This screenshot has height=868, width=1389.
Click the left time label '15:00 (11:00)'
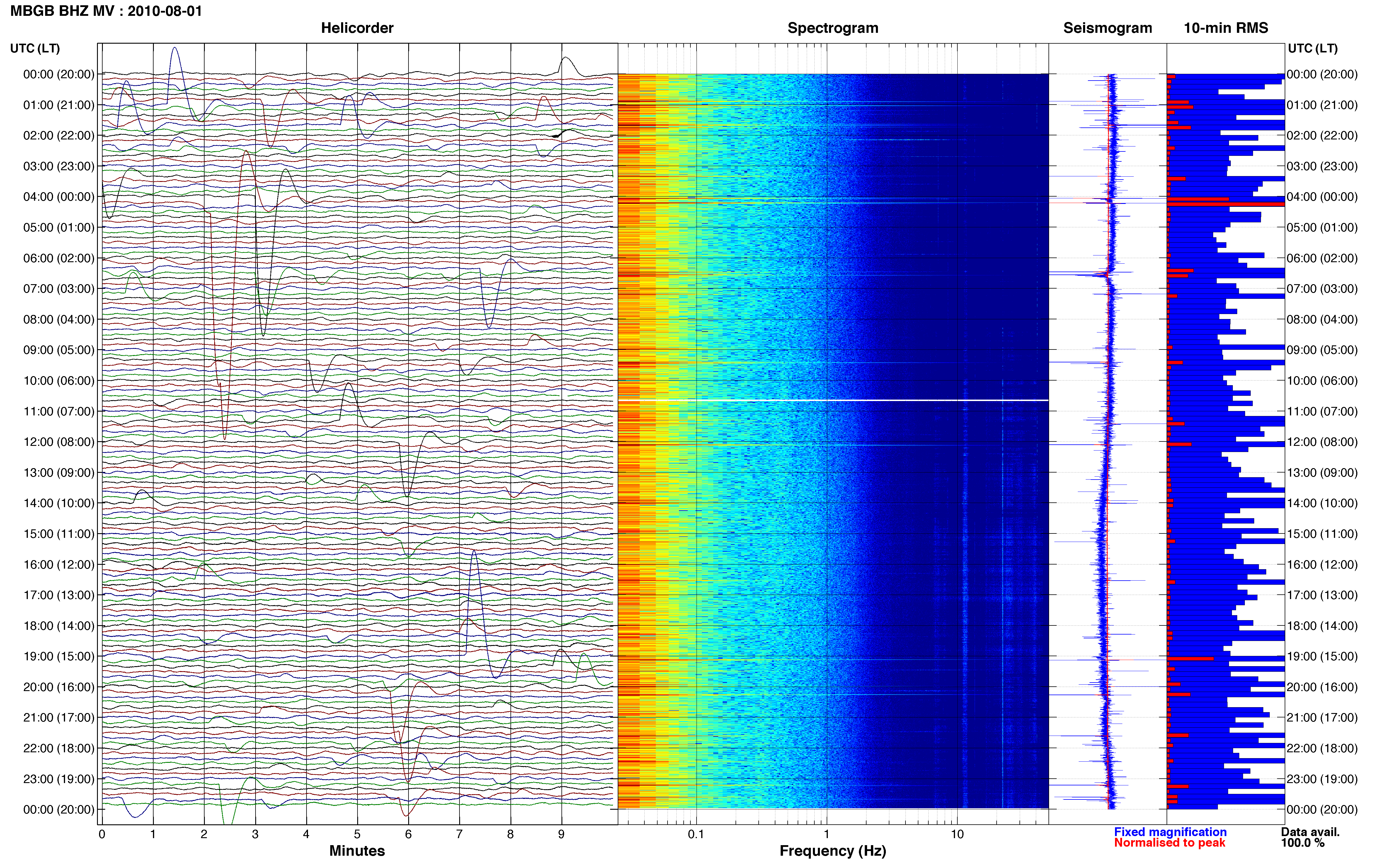click(59, 534)
